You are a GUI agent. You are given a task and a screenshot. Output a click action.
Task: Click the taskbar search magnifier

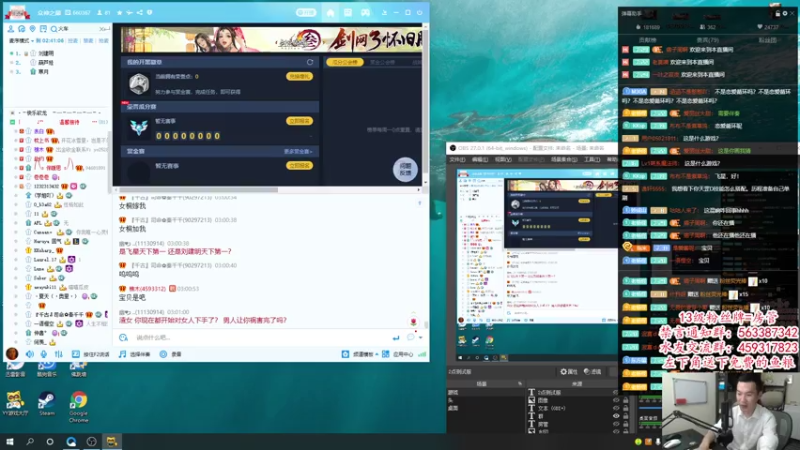point(30,441)
